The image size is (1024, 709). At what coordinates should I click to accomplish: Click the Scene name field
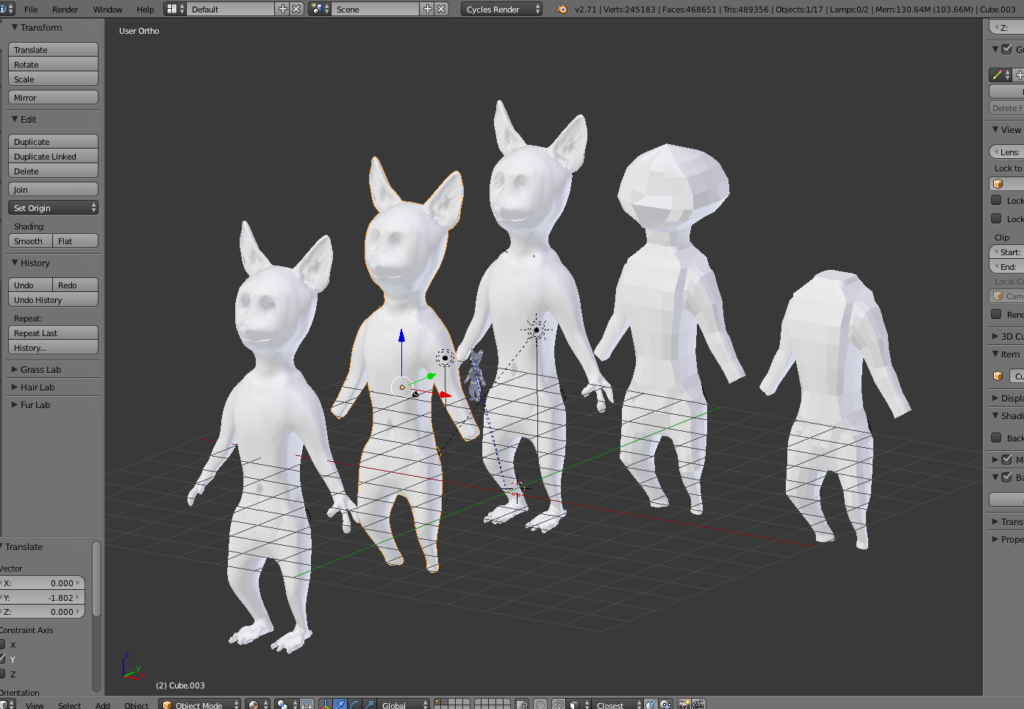point(376,9)
